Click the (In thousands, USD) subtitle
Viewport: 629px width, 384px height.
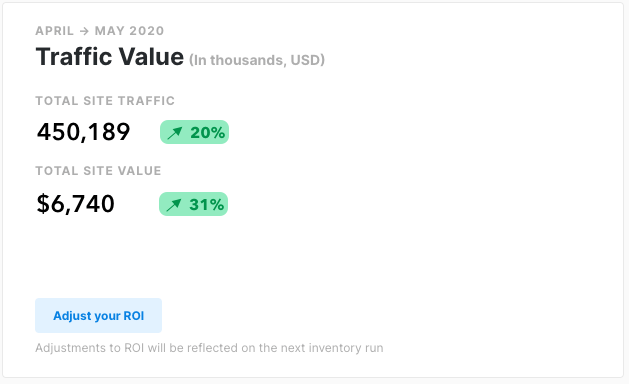click(257, 60)
